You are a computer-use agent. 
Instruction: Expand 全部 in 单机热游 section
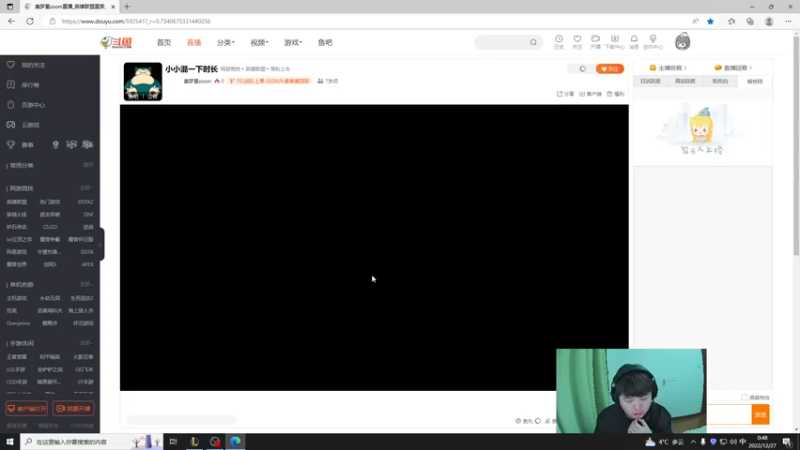tap(86, 284)
